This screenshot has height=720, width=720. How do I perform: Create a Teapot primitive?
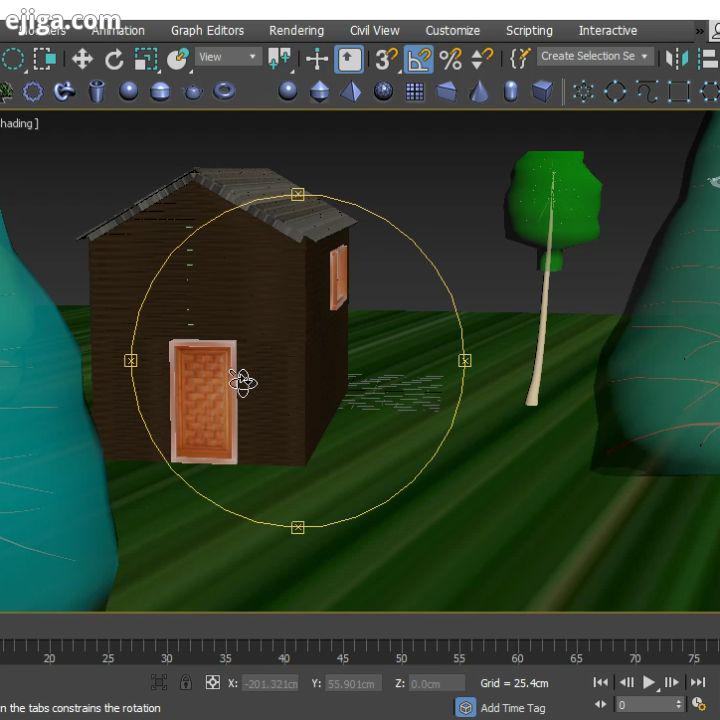pyautogui.click(x=193, y=92)
